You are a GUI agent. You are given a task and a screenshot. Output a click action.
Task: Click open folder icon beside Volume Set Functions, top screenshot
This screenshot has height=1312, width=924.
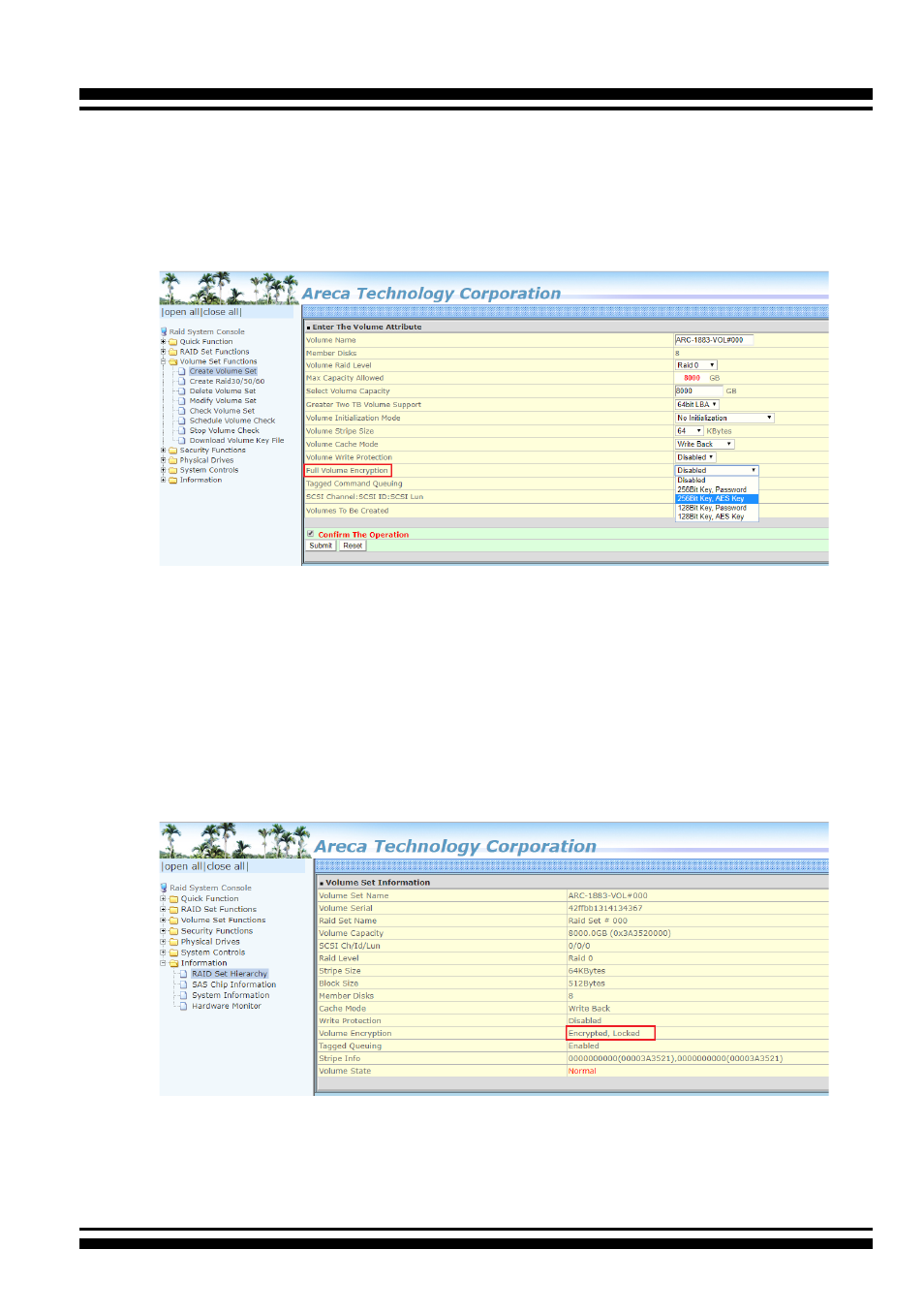pyautogui.click(x=173, y=361)
